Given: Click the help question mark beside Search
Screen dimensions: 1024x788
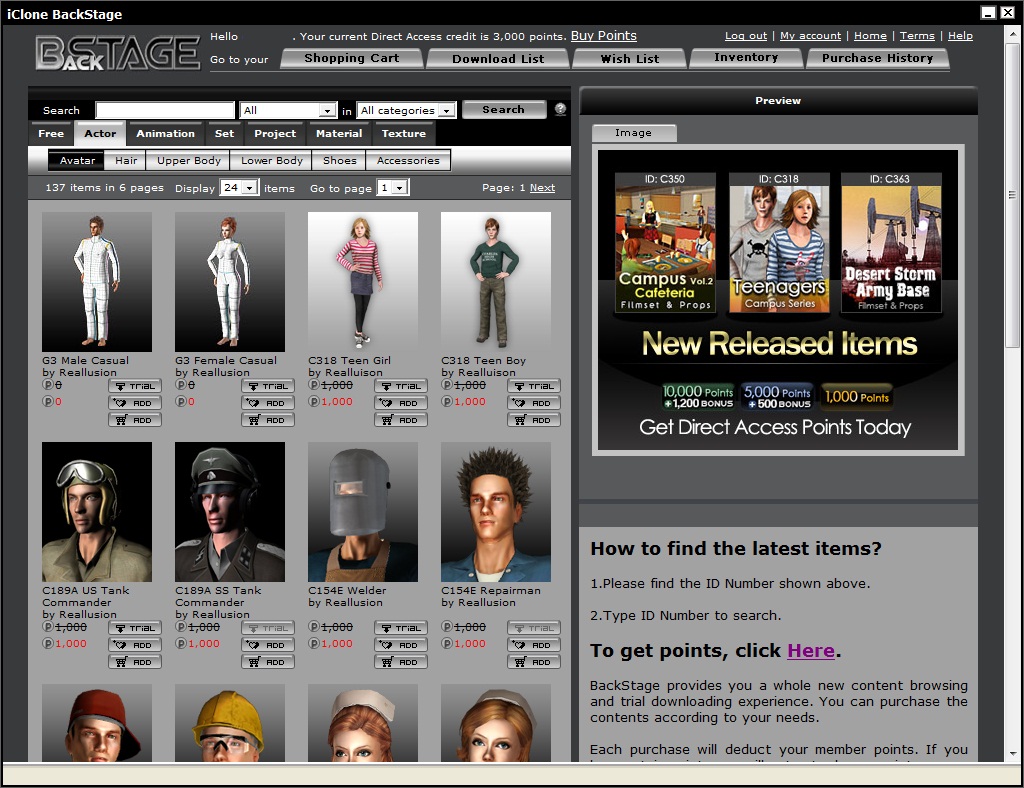Looking at the screenshot, I should coord(560,109).
